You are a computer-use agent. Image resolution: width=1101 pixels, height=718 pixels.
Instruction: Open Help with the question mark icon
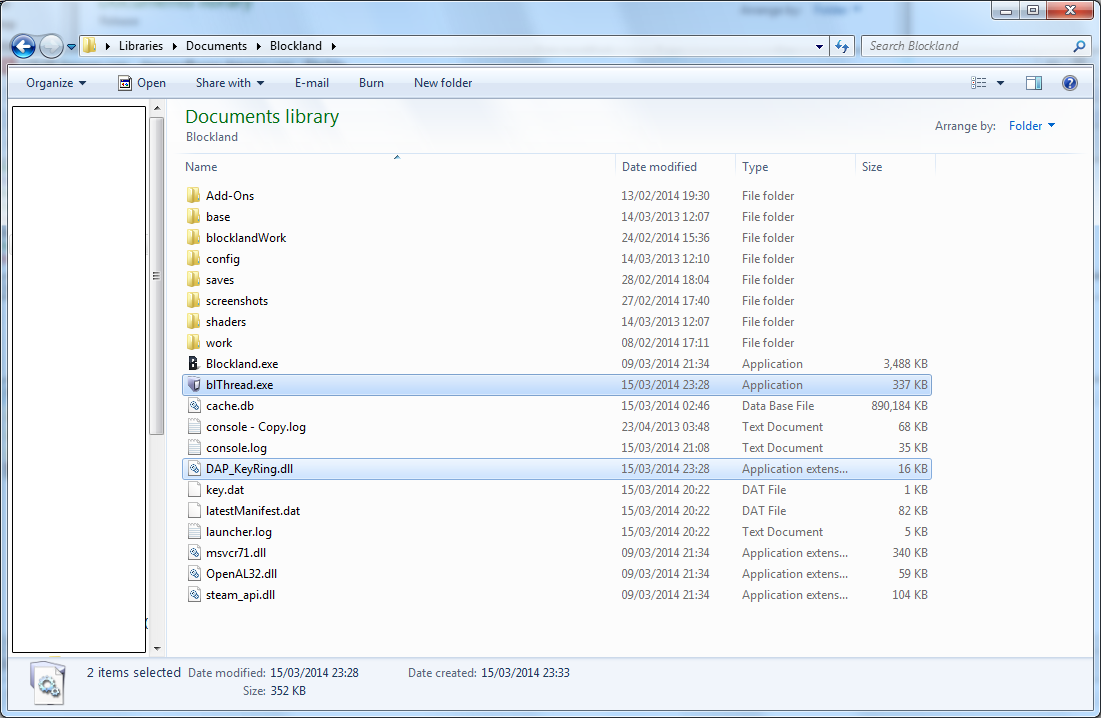point(1069,83)
